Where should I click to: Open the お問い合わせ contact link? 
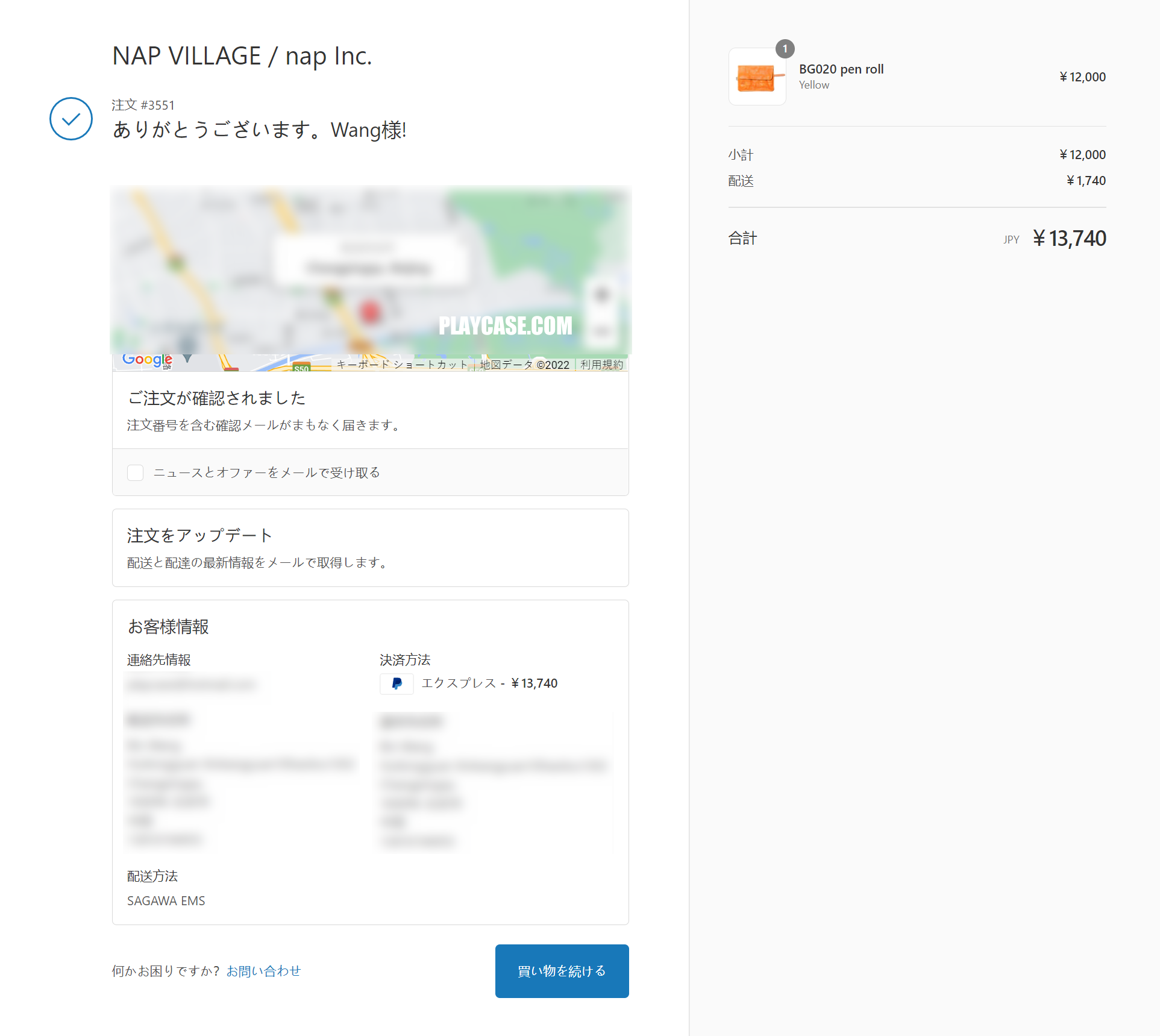point(263,971)
